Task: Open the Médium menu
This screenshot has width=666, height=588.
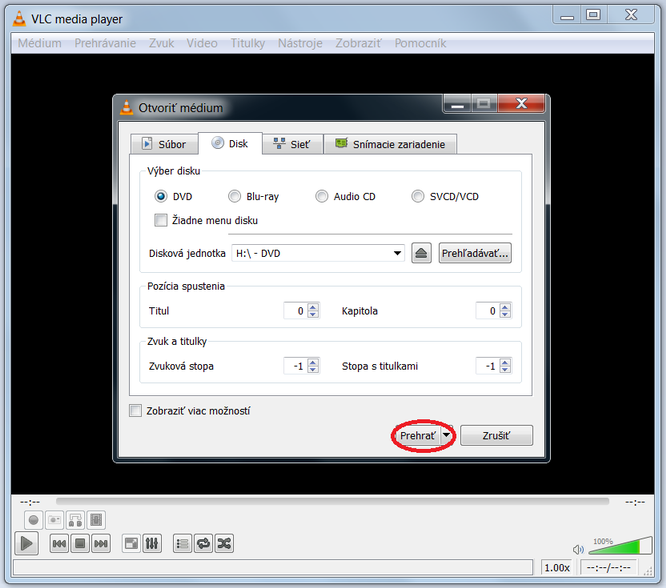Action: [40, 43]
